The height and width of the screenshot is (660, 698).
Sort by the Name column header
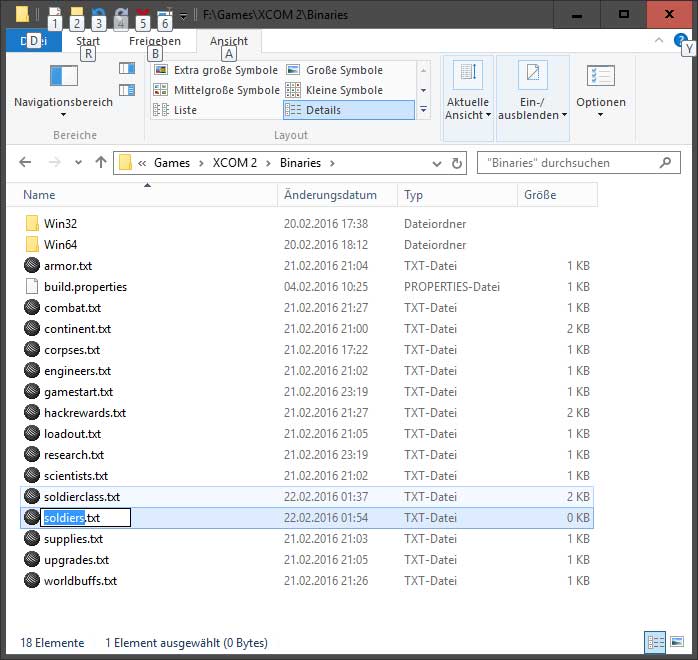point(142,195)
